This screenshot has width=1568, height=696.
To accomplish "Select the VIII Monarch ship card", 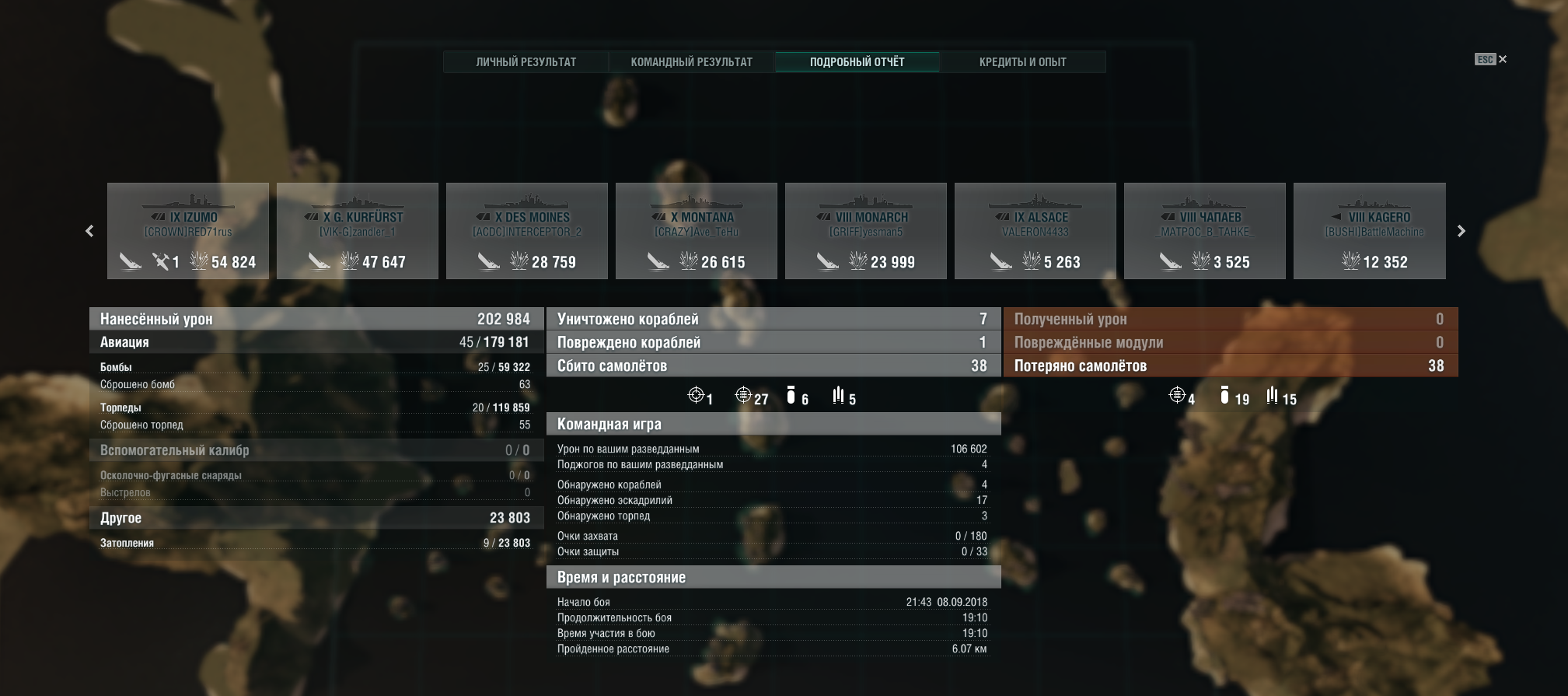I will [x=866, y=231].
